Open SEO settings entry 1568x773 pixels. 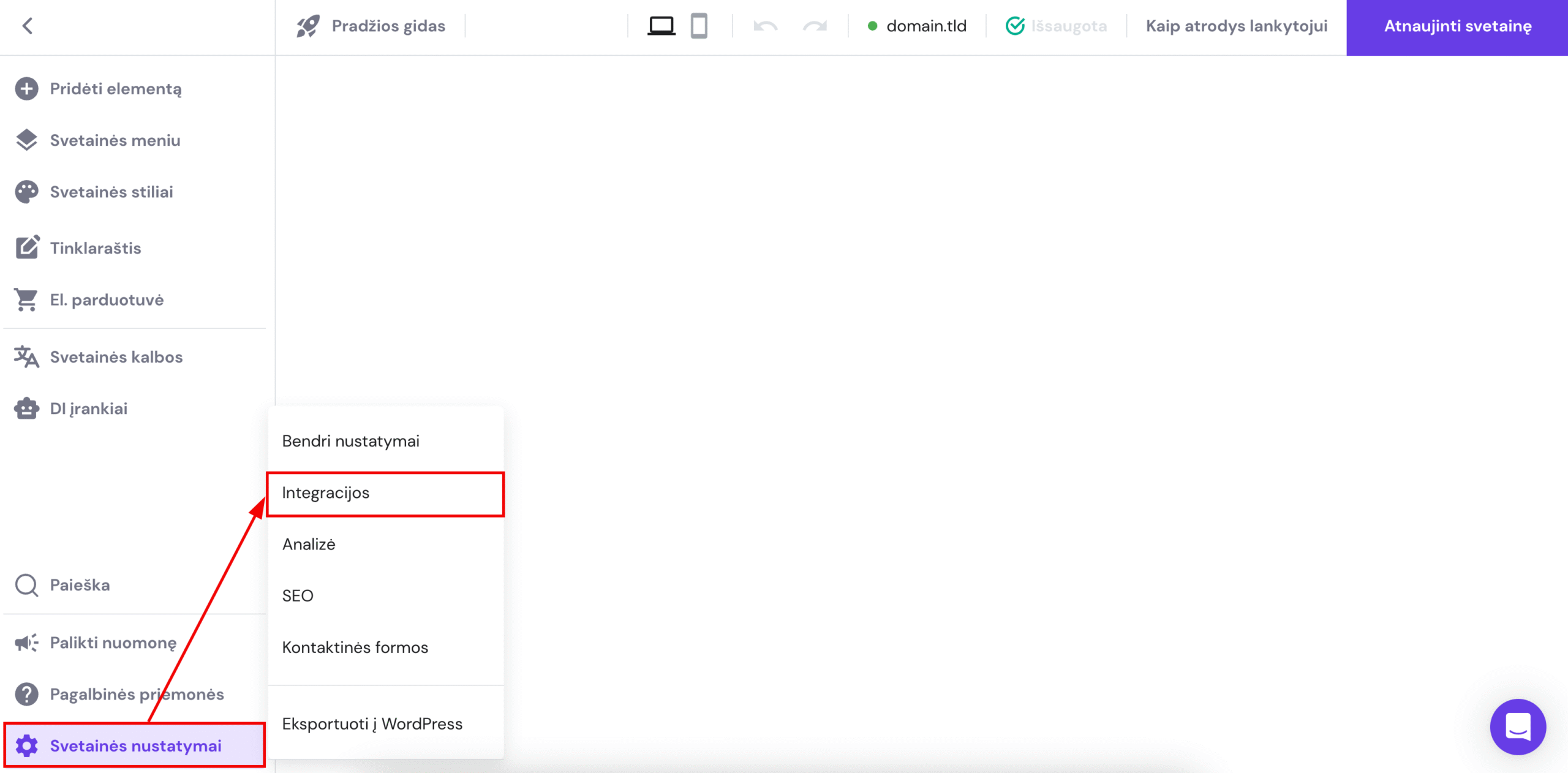(x=298, y=595)
